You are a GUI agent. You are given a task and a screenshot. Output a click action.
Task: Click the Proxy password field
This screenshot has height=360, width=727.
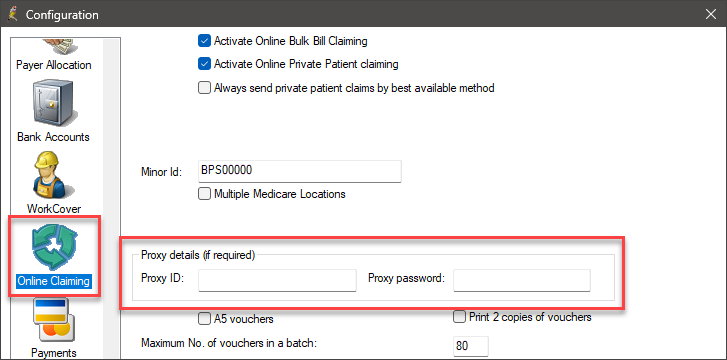[x=522, y=280]
